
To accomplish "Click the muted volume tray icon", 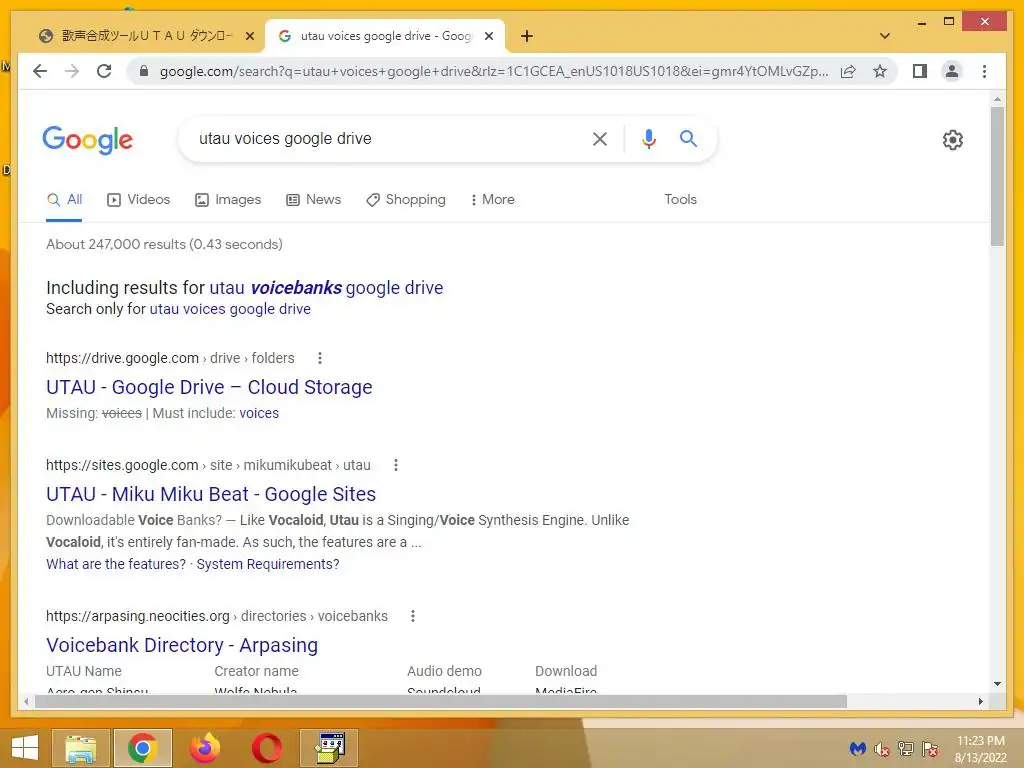I will click(x=882, y=748).
